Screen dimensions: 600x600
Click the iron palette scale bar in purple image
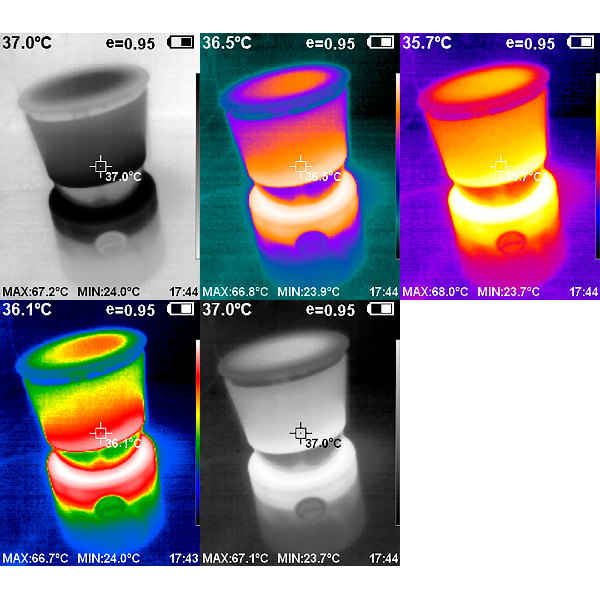[597, 165]
